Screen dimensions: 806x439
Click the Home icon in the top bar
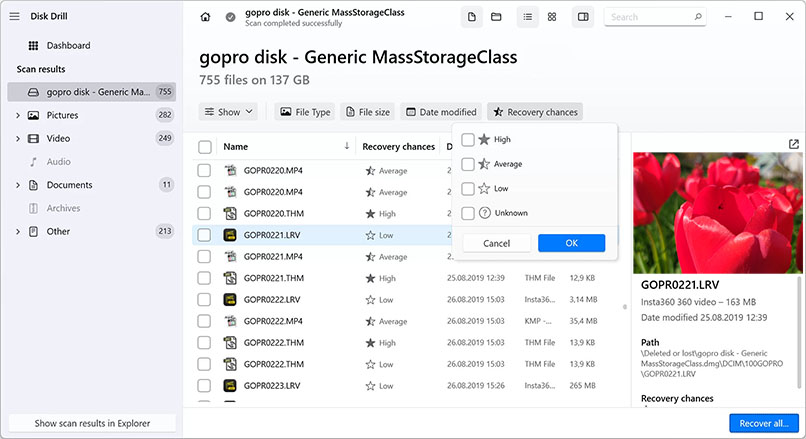pos(205,17)
